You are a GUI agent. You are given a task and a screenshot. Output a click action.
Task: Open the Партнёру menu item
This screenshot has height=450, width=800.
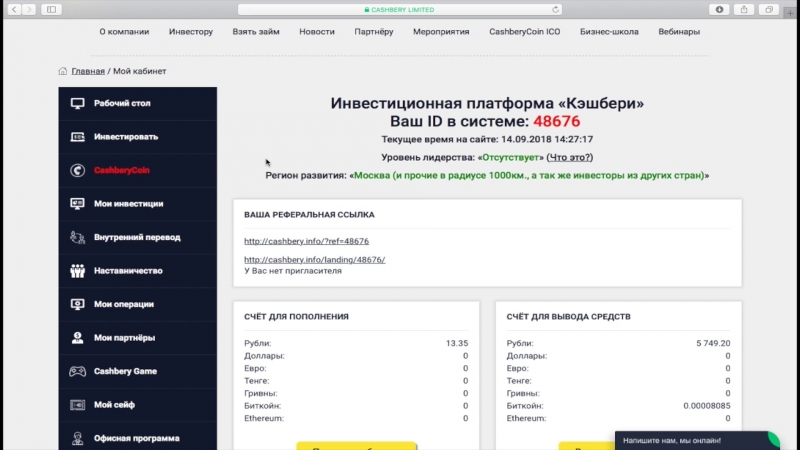(374, 32)
